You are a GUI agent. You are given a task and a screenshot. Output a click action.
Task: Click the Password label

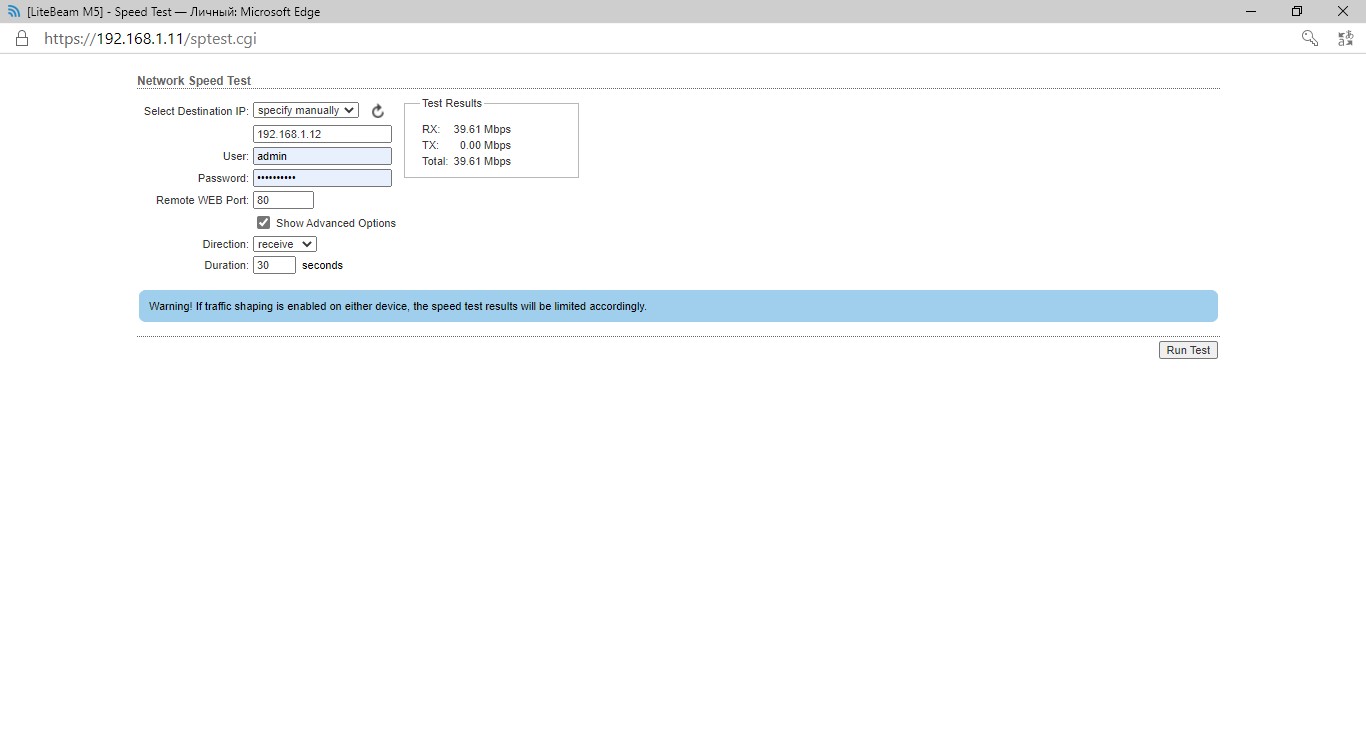[x=223, y=178]
